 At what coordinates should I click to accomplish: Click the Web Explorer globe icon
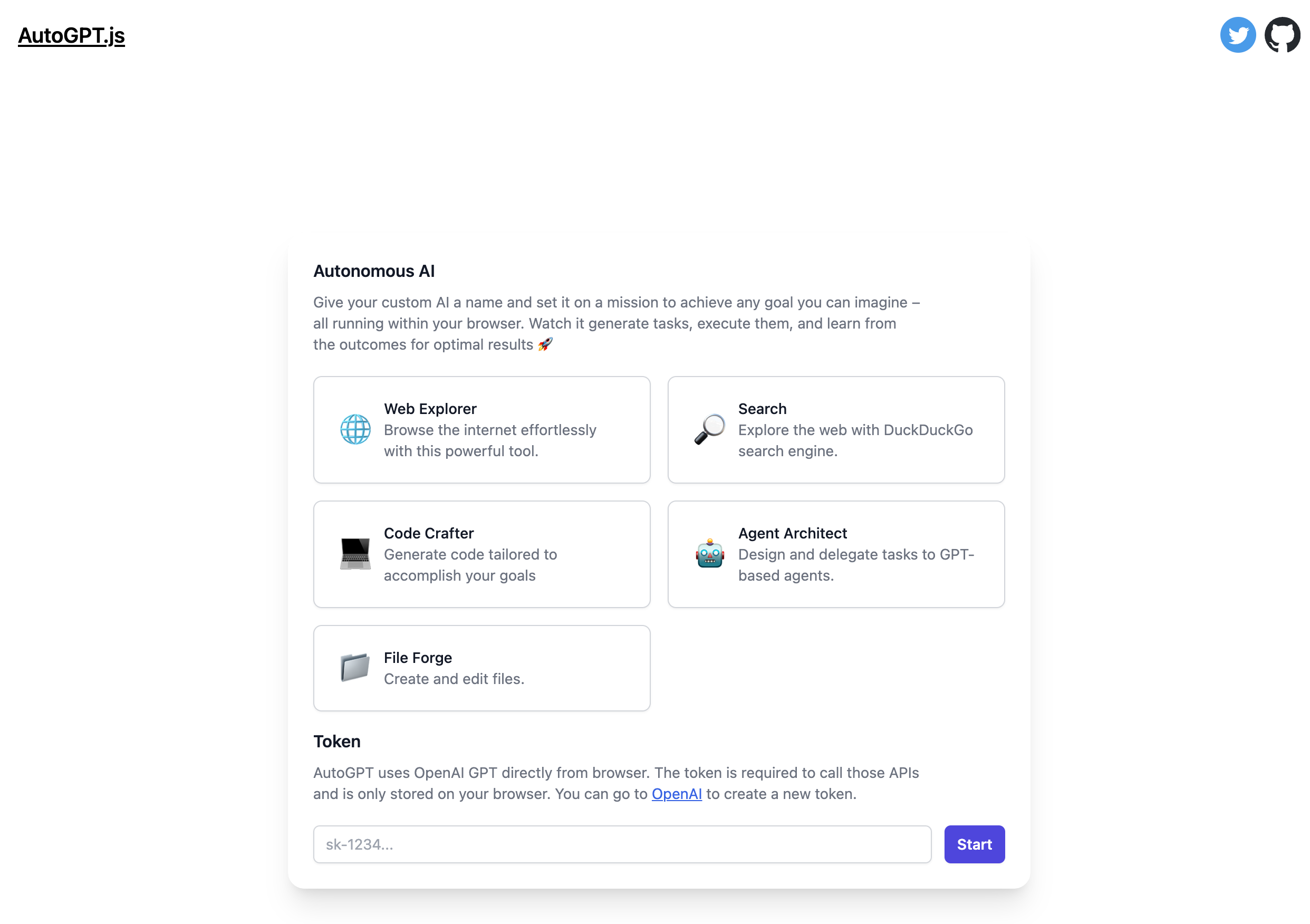click(x=354, y=429)
